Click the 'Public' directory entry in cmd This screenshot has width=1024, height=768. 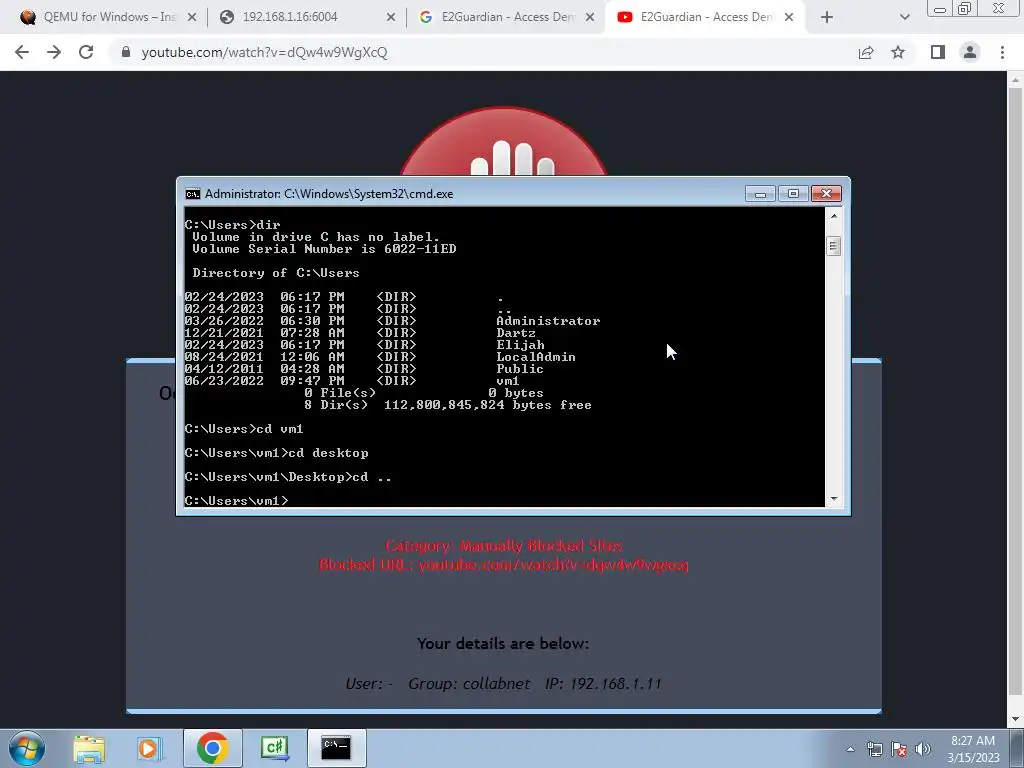[520, 369]
